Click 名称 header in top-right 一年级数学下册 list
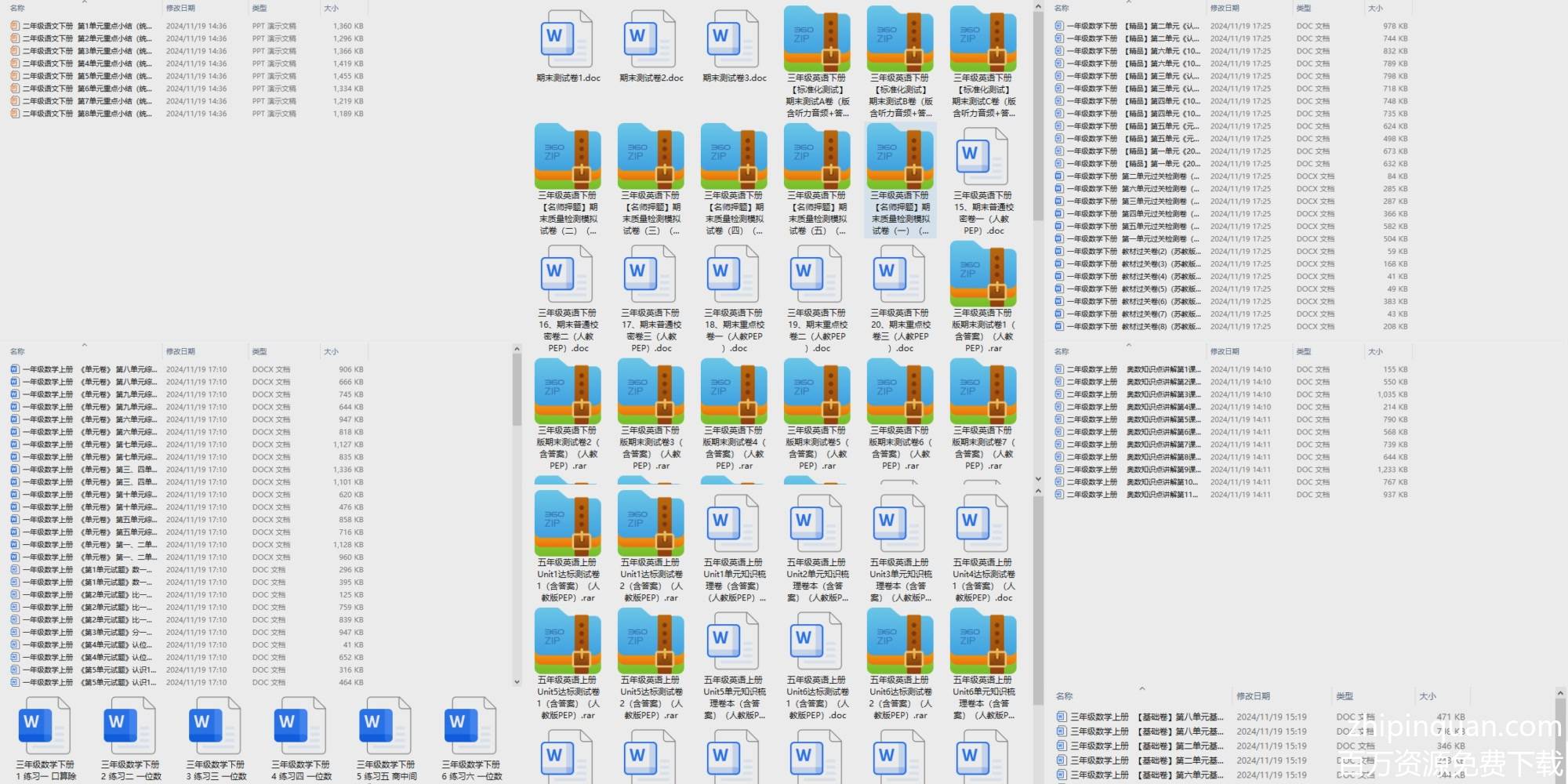The height and width of the screenshot is (784, 1568). [1062, 8]
